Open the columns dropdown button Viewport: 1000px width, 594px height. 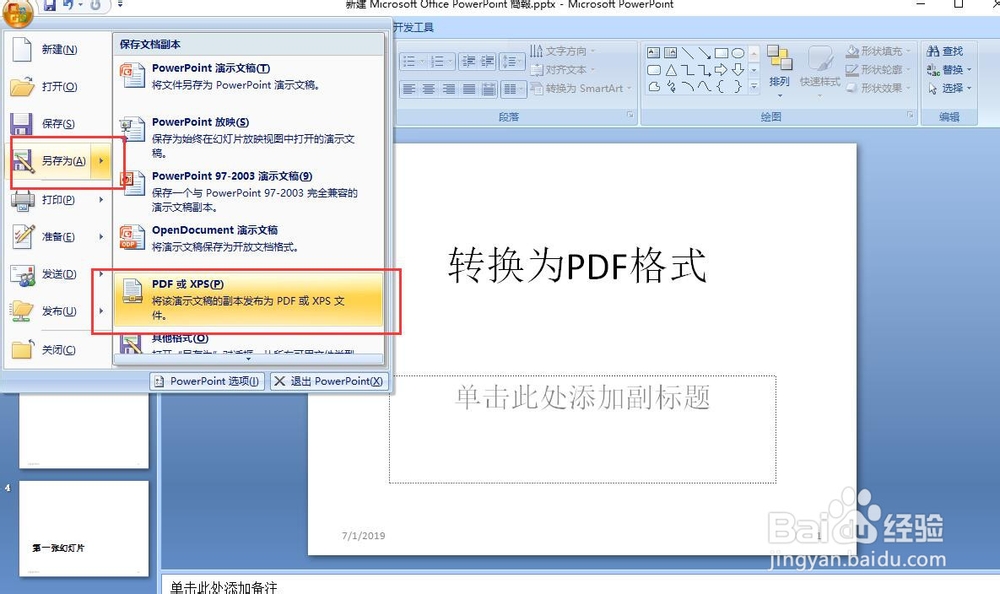(x=513, y=89)
